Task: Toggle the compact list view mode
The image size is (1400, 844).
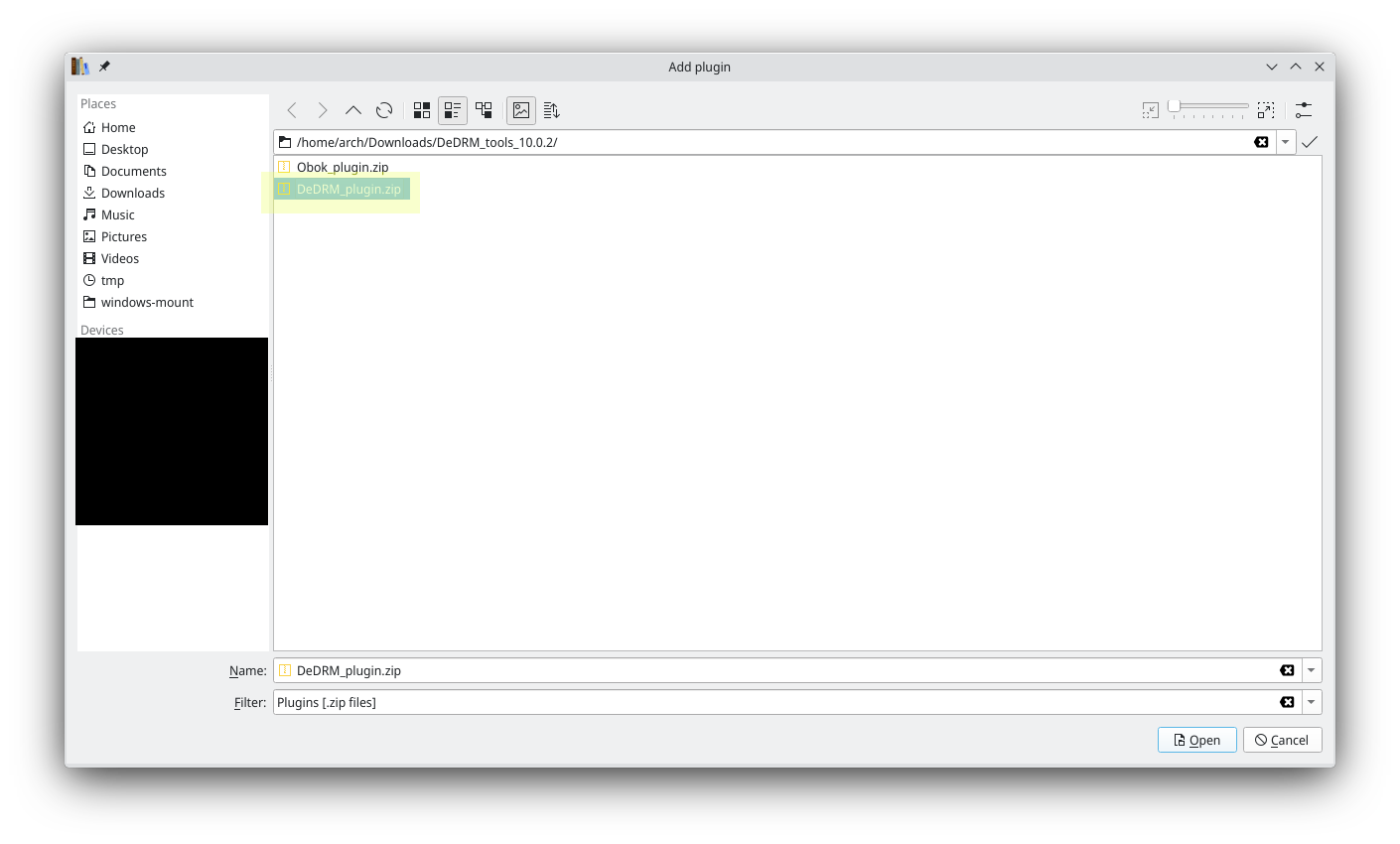Action: click(453, 110)
